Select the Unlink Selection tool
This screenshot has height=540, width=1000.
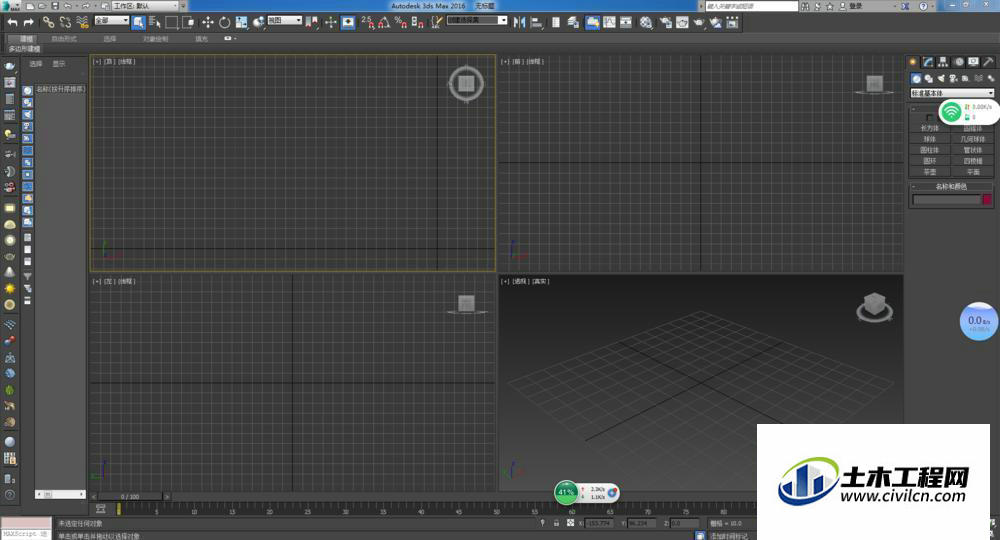pos(65,22)
